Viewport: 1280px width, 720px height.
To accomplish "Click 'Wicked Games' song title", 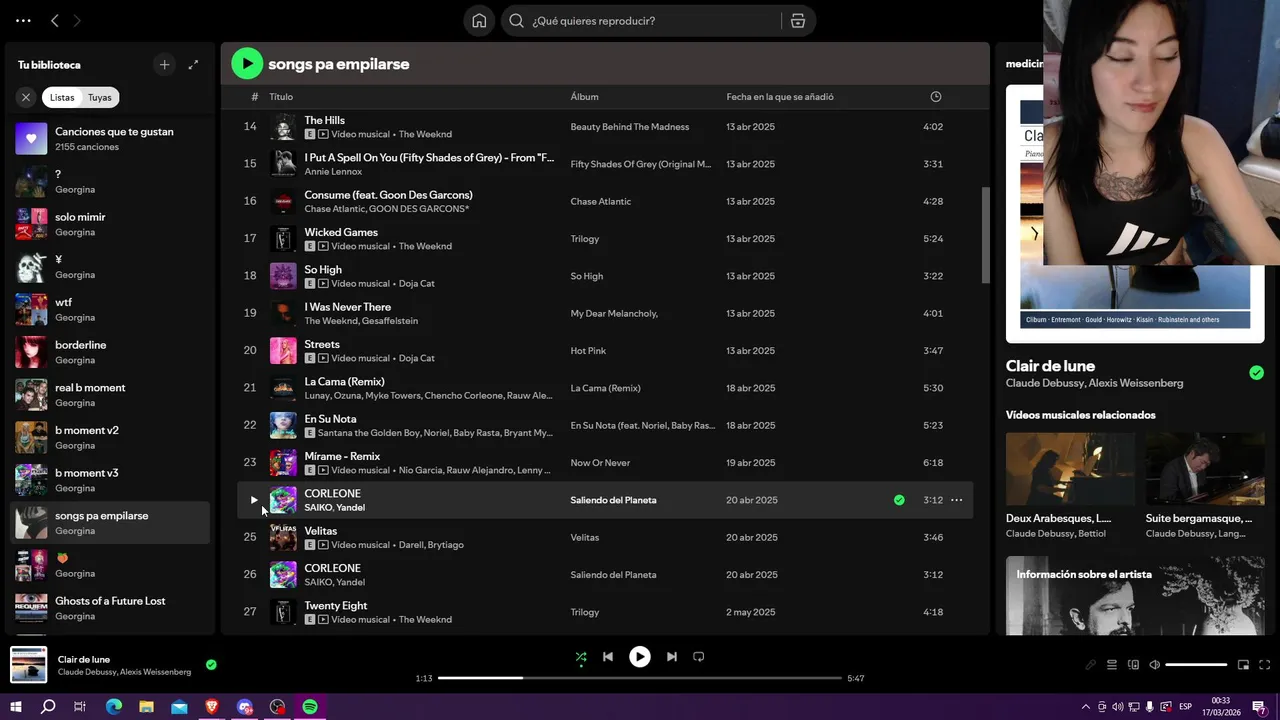I will click(341, 232).
